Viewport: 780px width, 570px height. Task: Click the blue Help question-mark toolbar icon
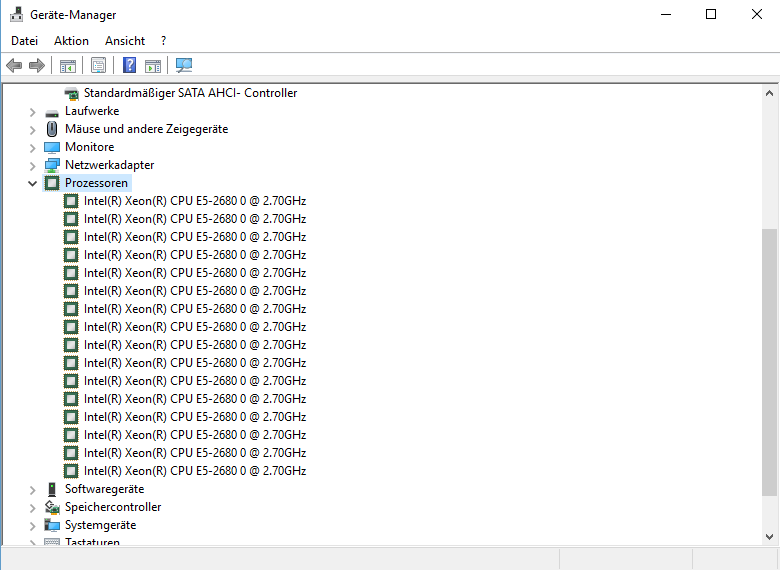pos(129,65)
